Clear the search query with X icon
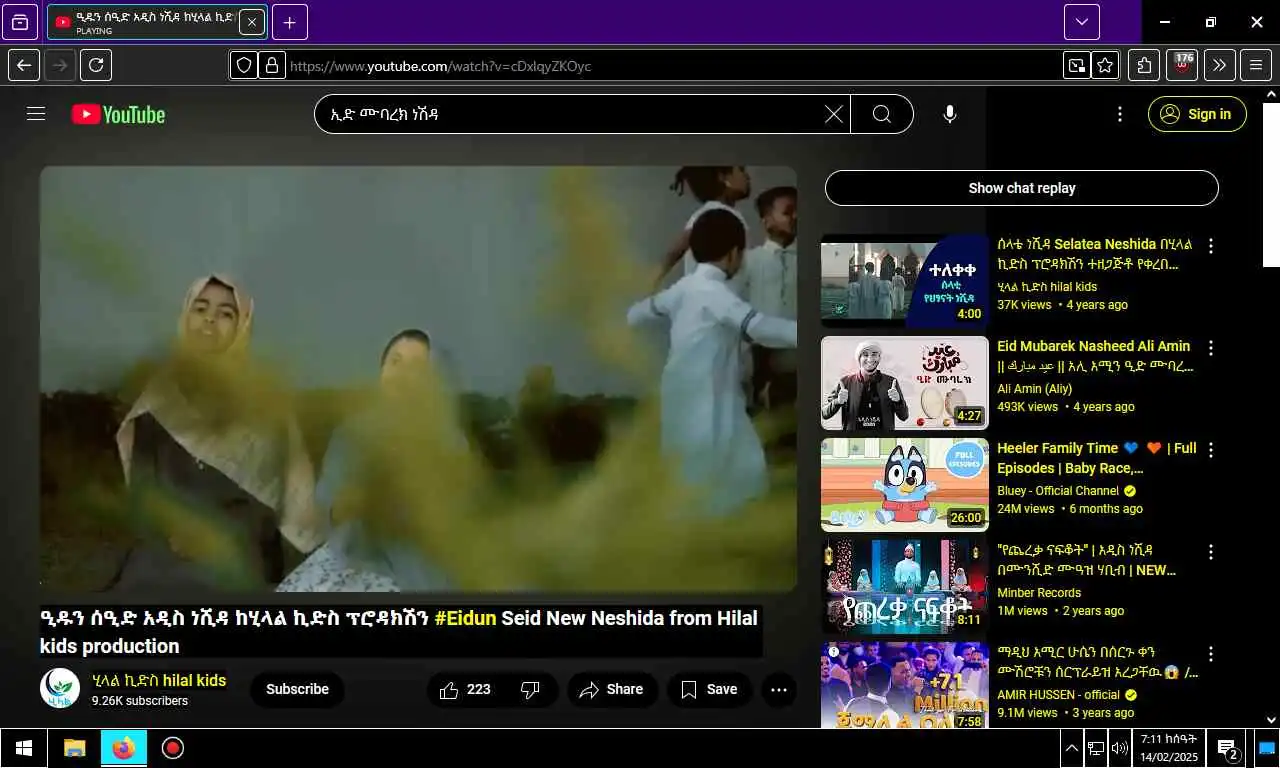The width and height of the screenshot is (1280, 768). click(833, 114)
